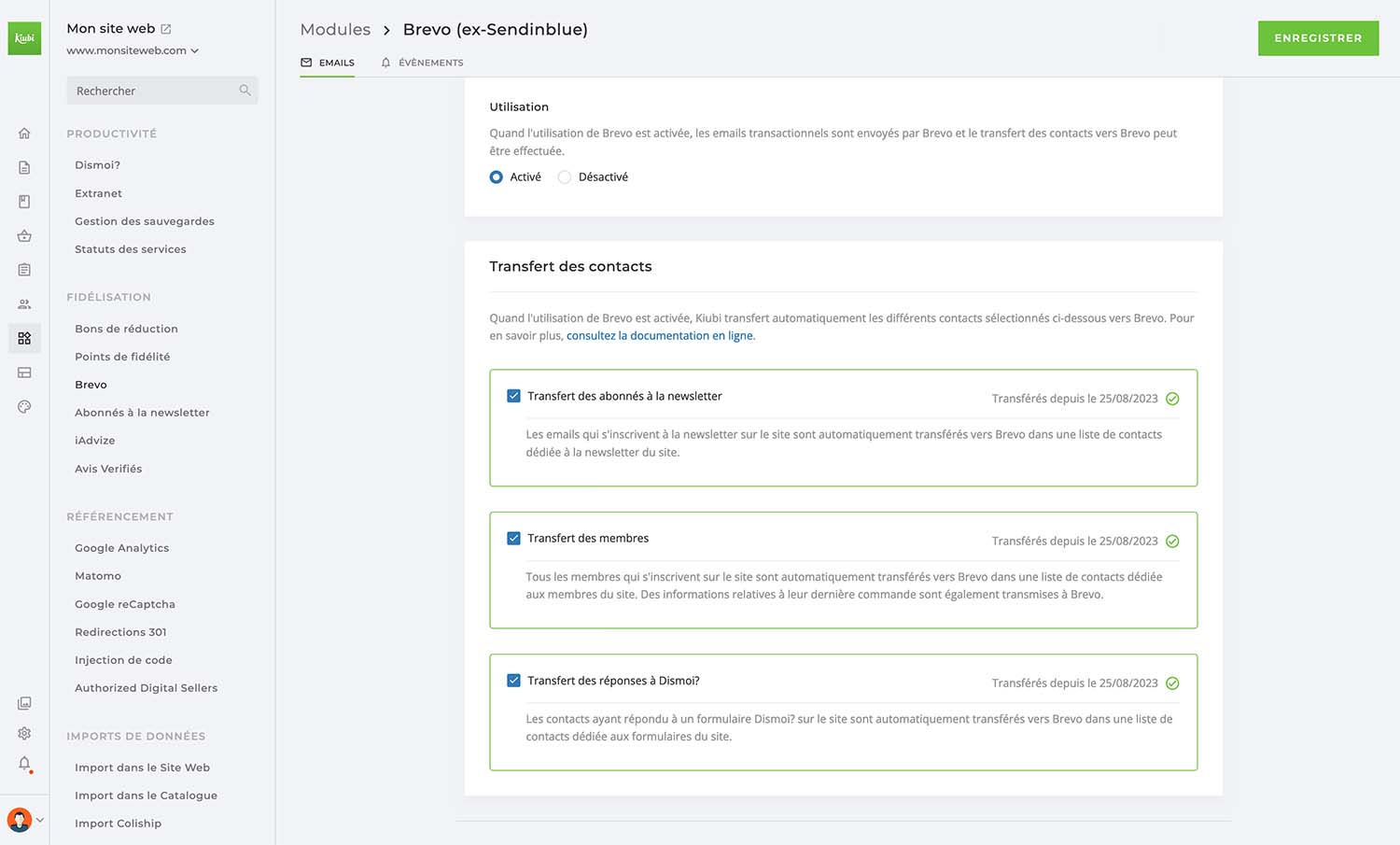Expand the user avatar menu chevron
This screenshot has width=1400, height=845.
click(x=40, y=821)
